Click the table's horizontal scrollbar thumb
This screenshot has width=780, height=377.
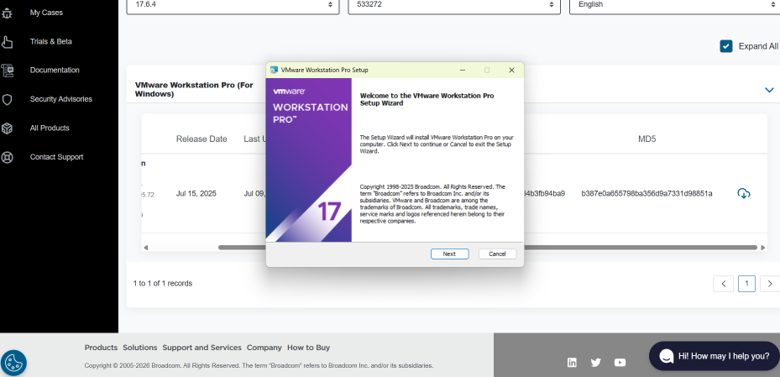coord(488,247)
